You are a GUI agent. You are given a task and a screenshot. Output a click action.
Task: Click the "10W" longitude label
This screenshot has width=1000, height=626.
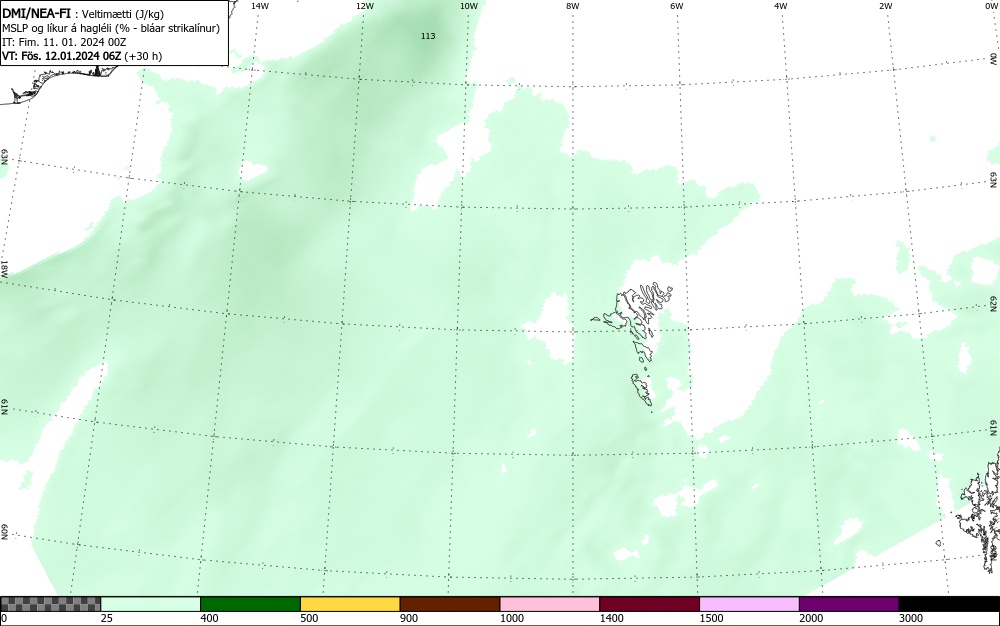pos(469,6)
